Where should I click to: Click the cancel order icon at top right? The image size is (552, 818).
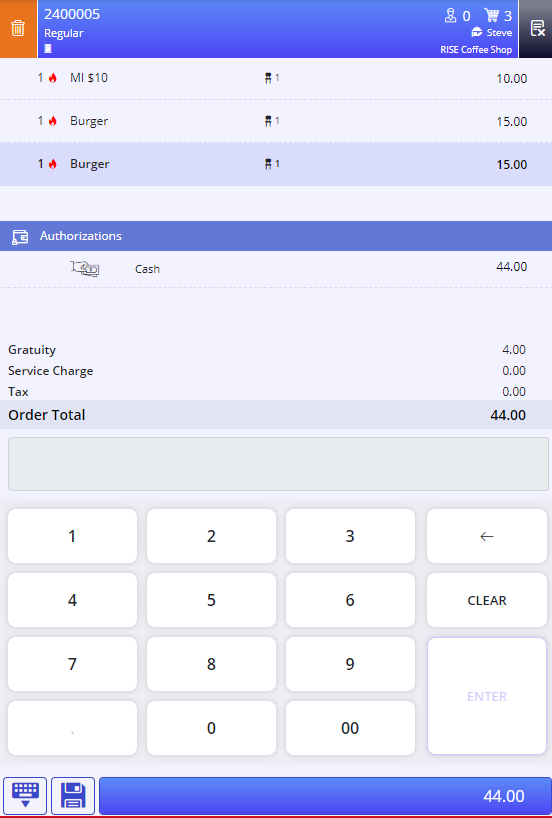click(536, 29)
